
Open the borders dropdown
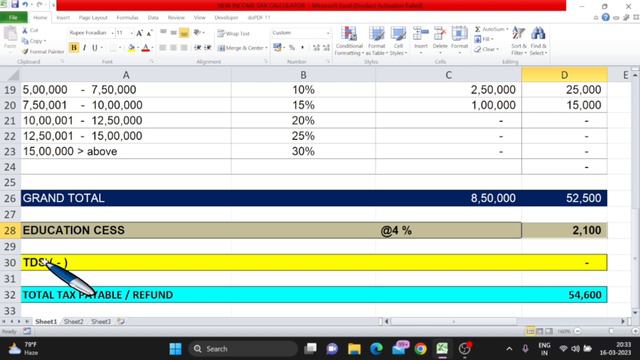click(x=120, y=48)
